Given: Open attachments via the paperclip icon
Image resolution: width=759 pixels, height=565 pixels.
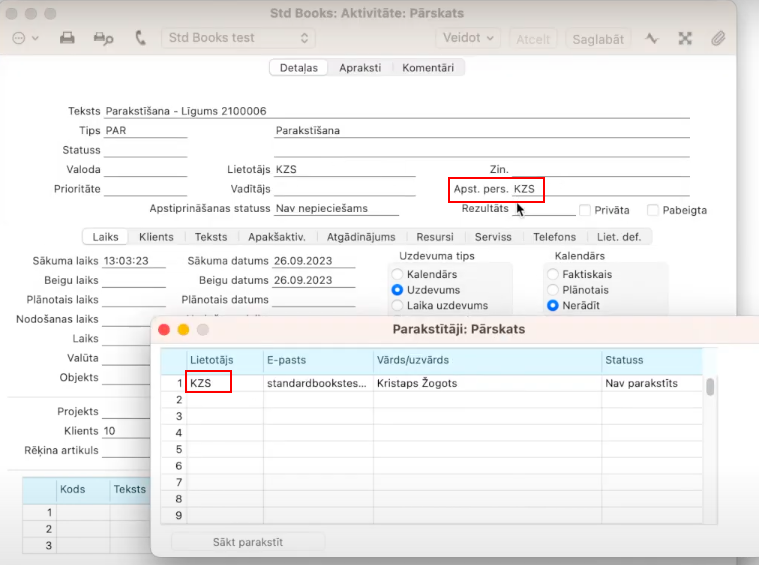Looking at the screenshot, I should pos(718,38).
